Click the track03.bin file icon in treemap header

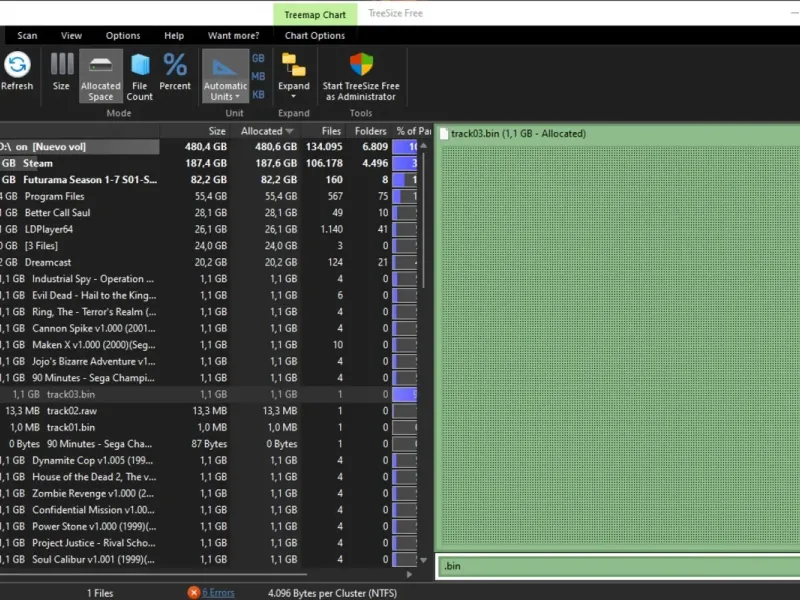click(444, 134)
